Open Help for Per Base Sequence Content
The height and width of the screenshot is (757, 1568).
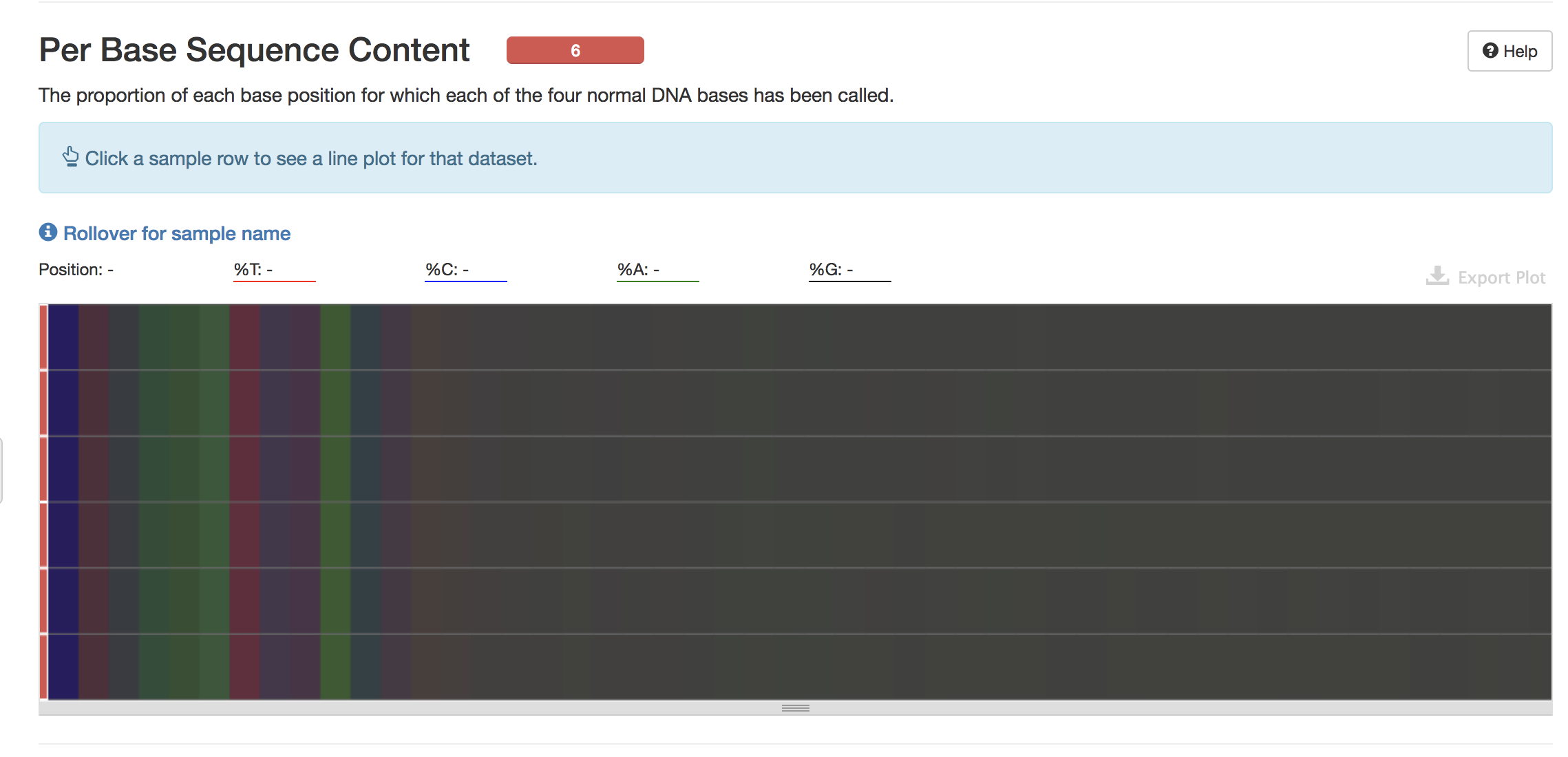pos(1509,51)
